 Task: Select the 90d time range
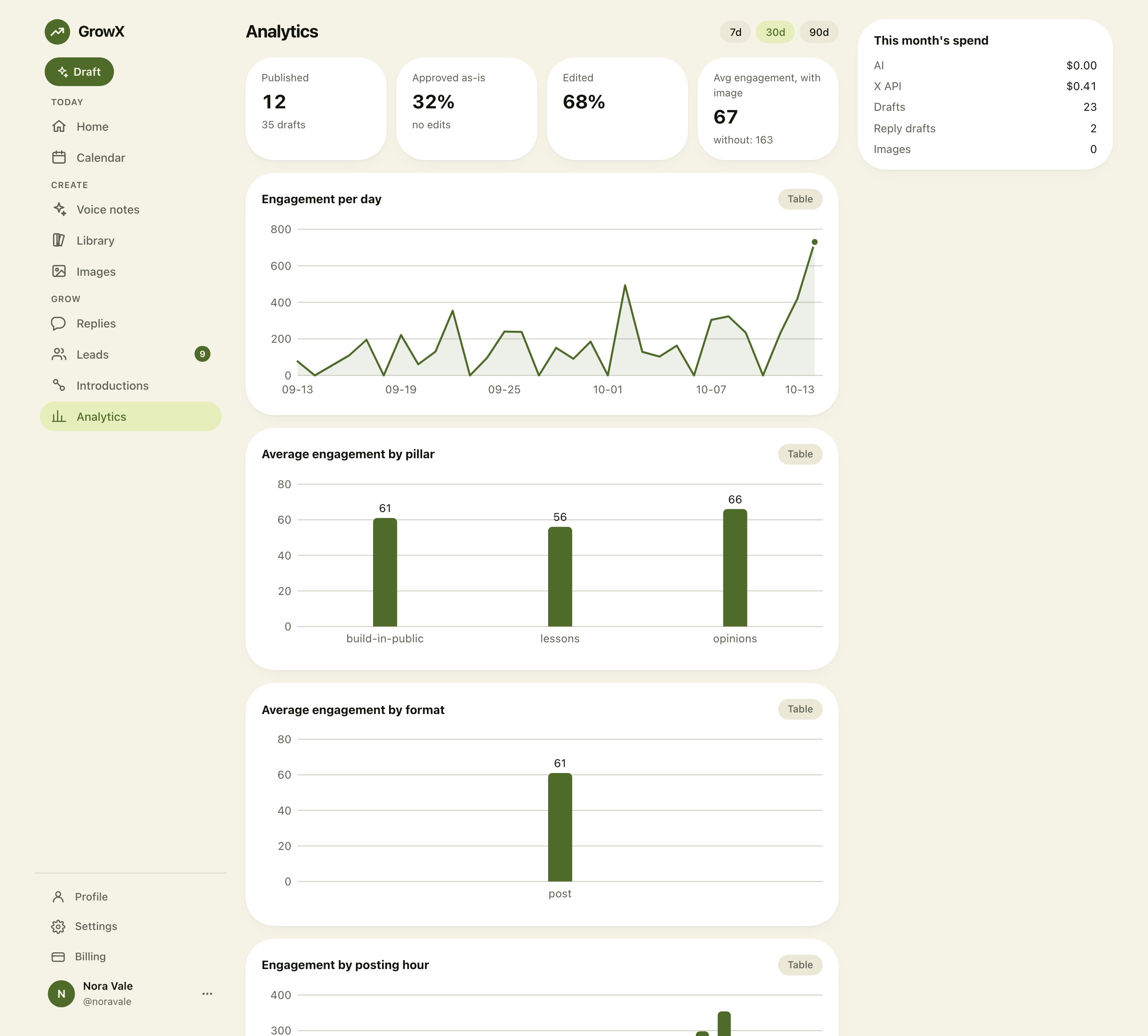[819, 32]
